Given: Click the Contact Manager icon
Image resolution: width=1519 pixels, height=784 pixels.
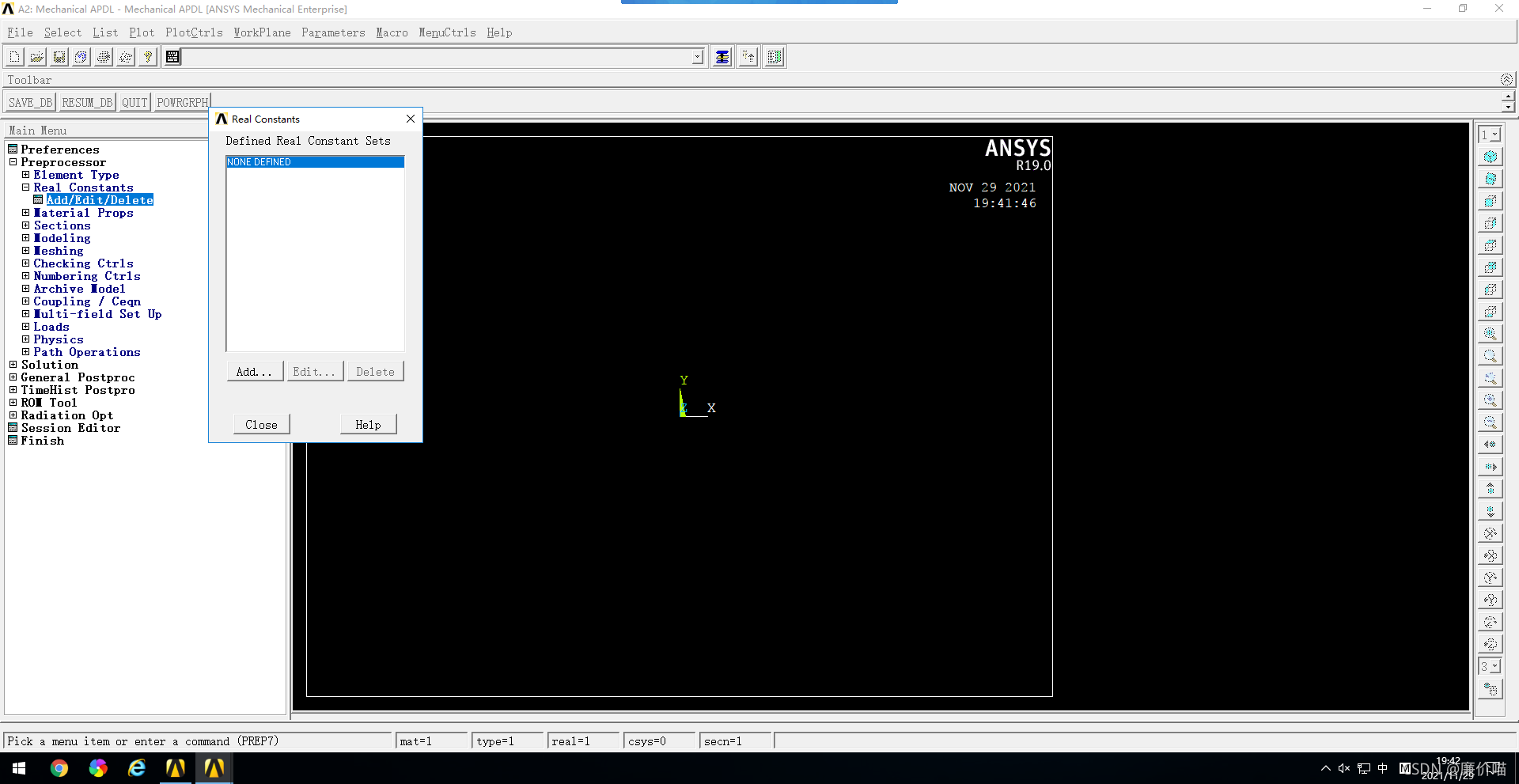Looking at the screenshot, I should click(x=775, y=57).
